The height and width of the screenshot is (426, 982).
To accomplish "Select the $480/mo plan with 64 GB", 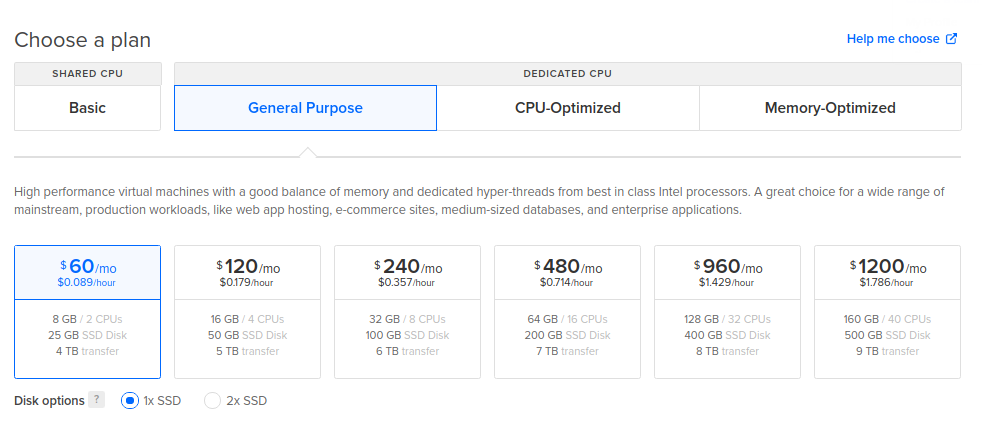I will tap(567, 312).
